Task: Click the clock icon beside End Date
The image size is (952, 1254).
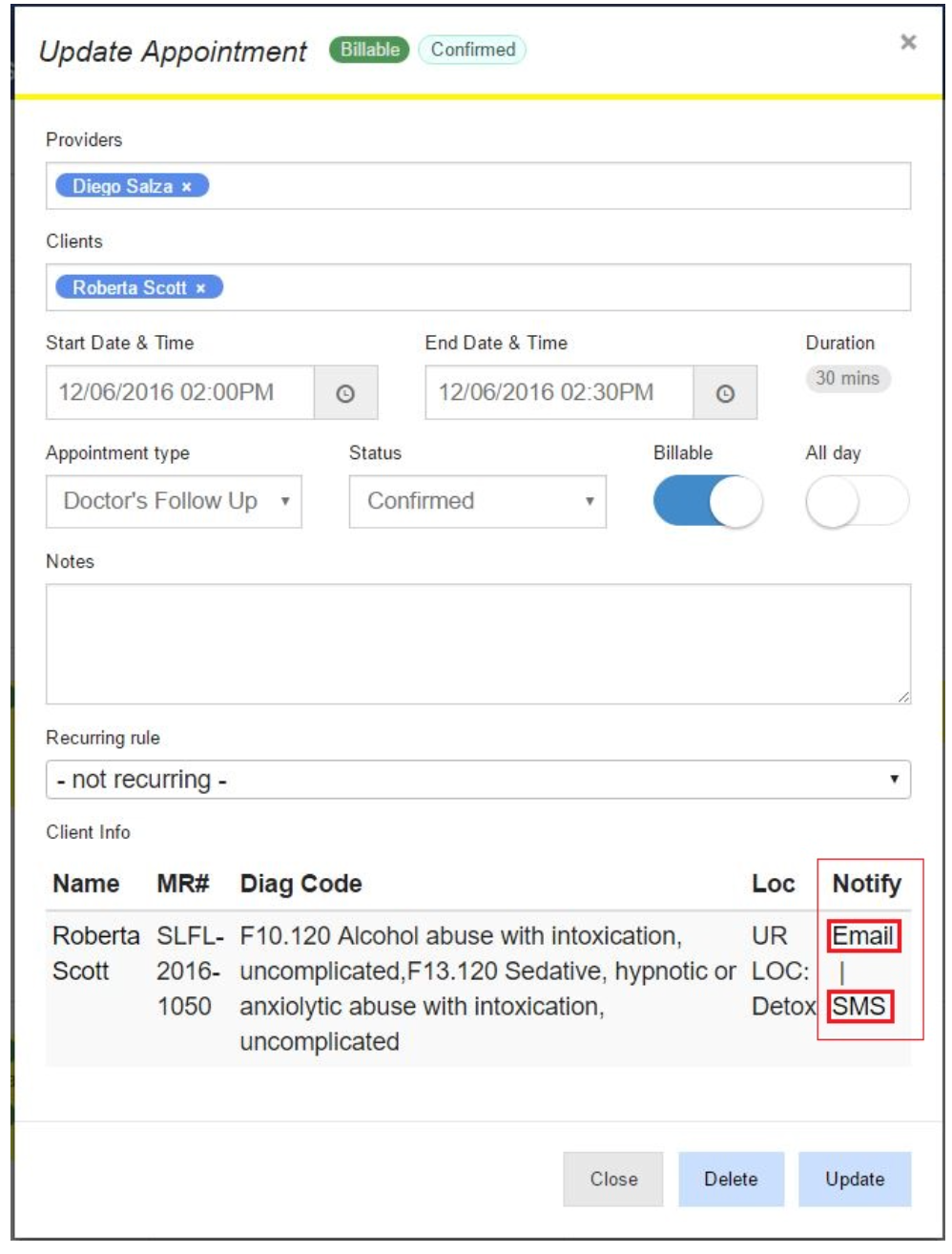Action: point(725,393)
